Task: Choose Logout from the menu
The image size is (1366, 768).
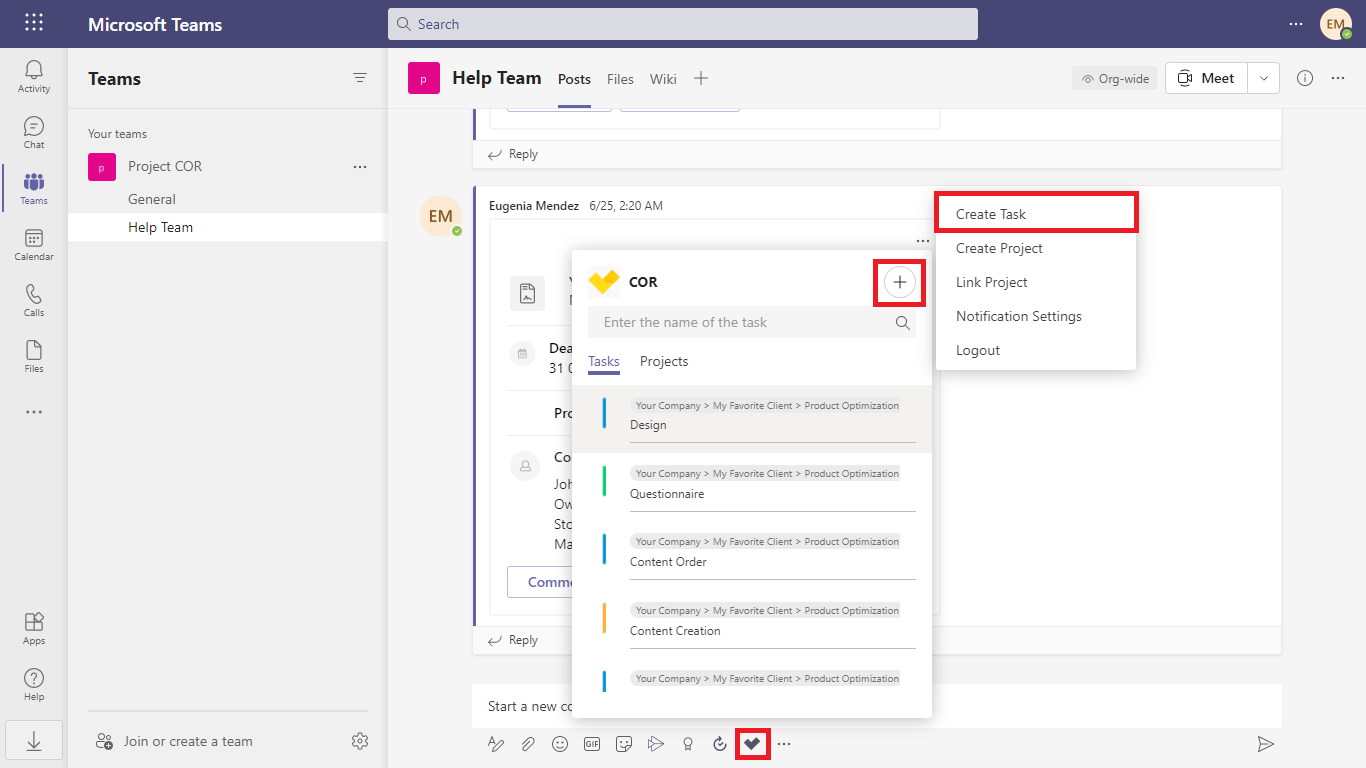Action: click(x=1036, y=350)
